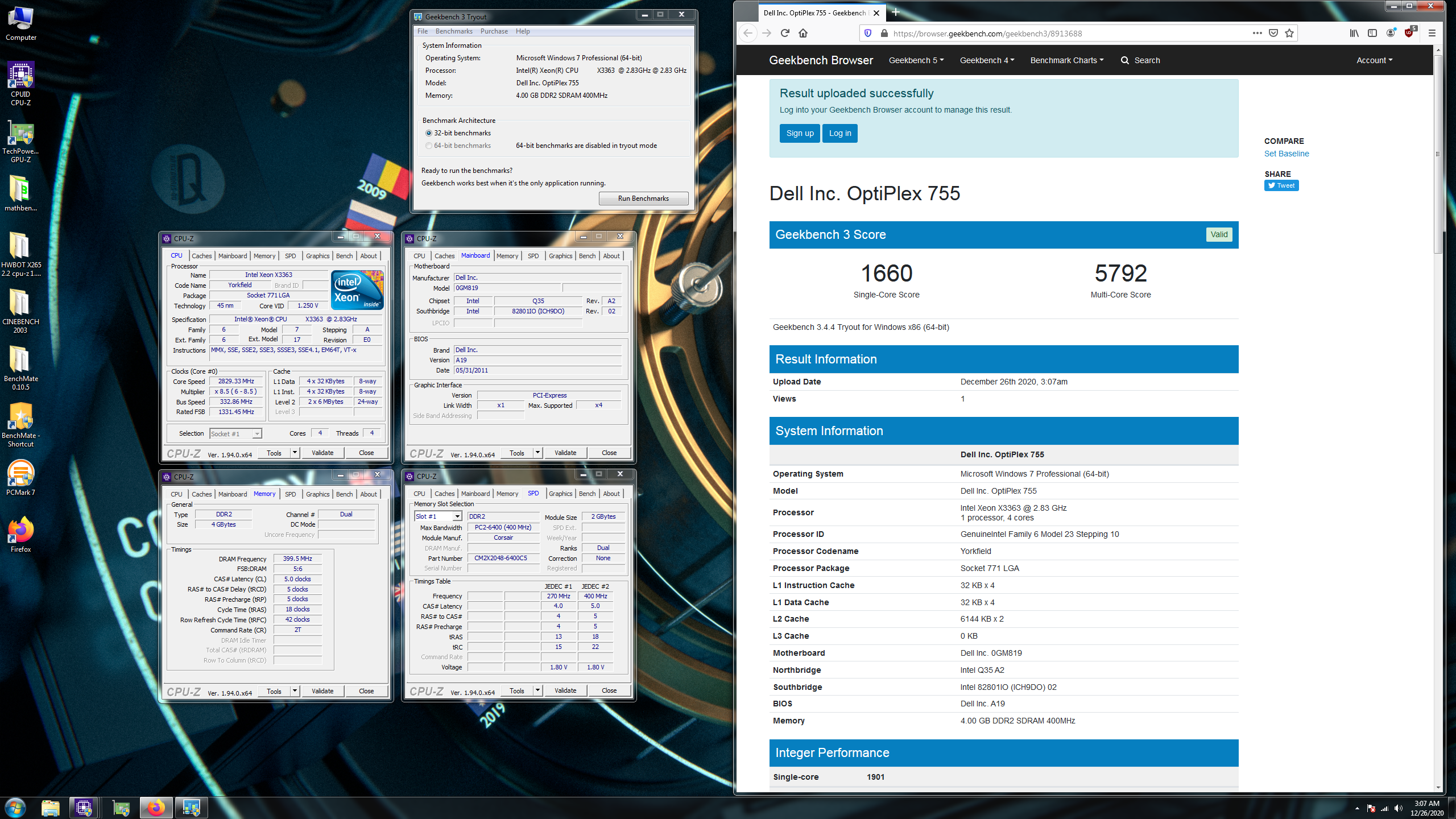Open the BenchMate 0.10.5 folder
Viewport: 1456px width, 819px height.
click(21, 368)
